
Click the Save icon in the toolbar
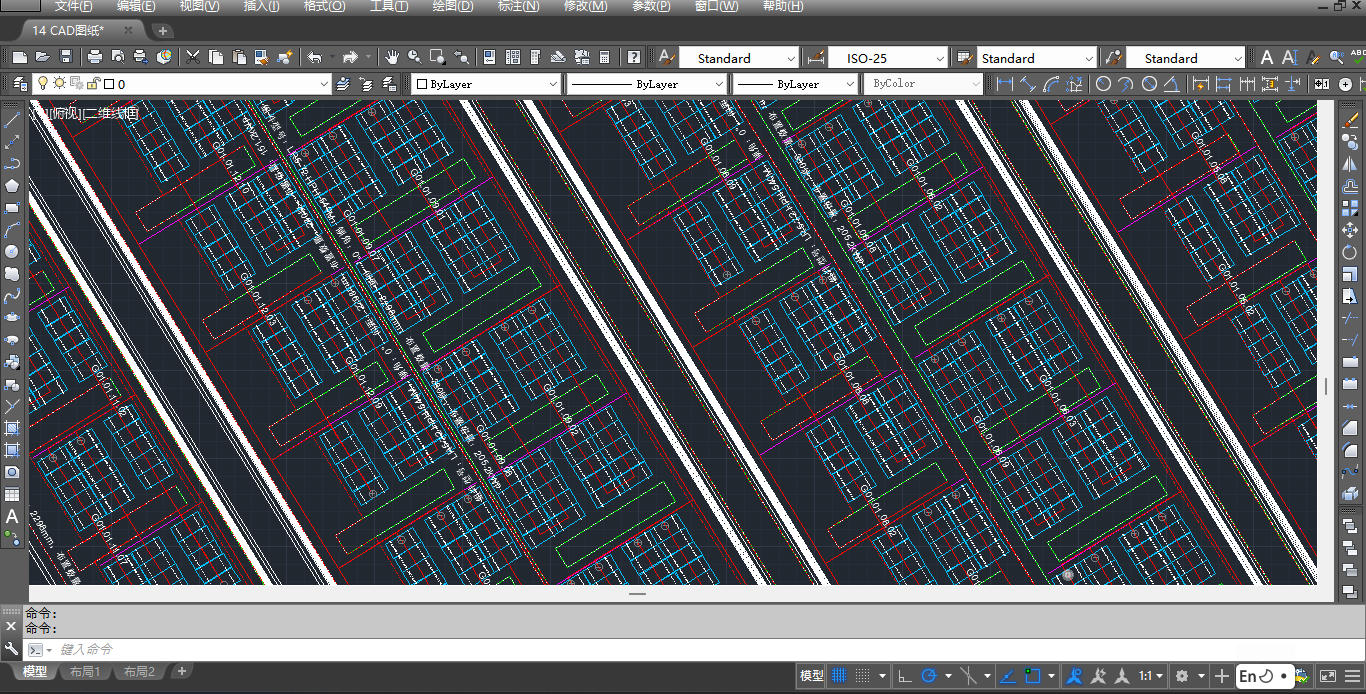click(66, 58)
